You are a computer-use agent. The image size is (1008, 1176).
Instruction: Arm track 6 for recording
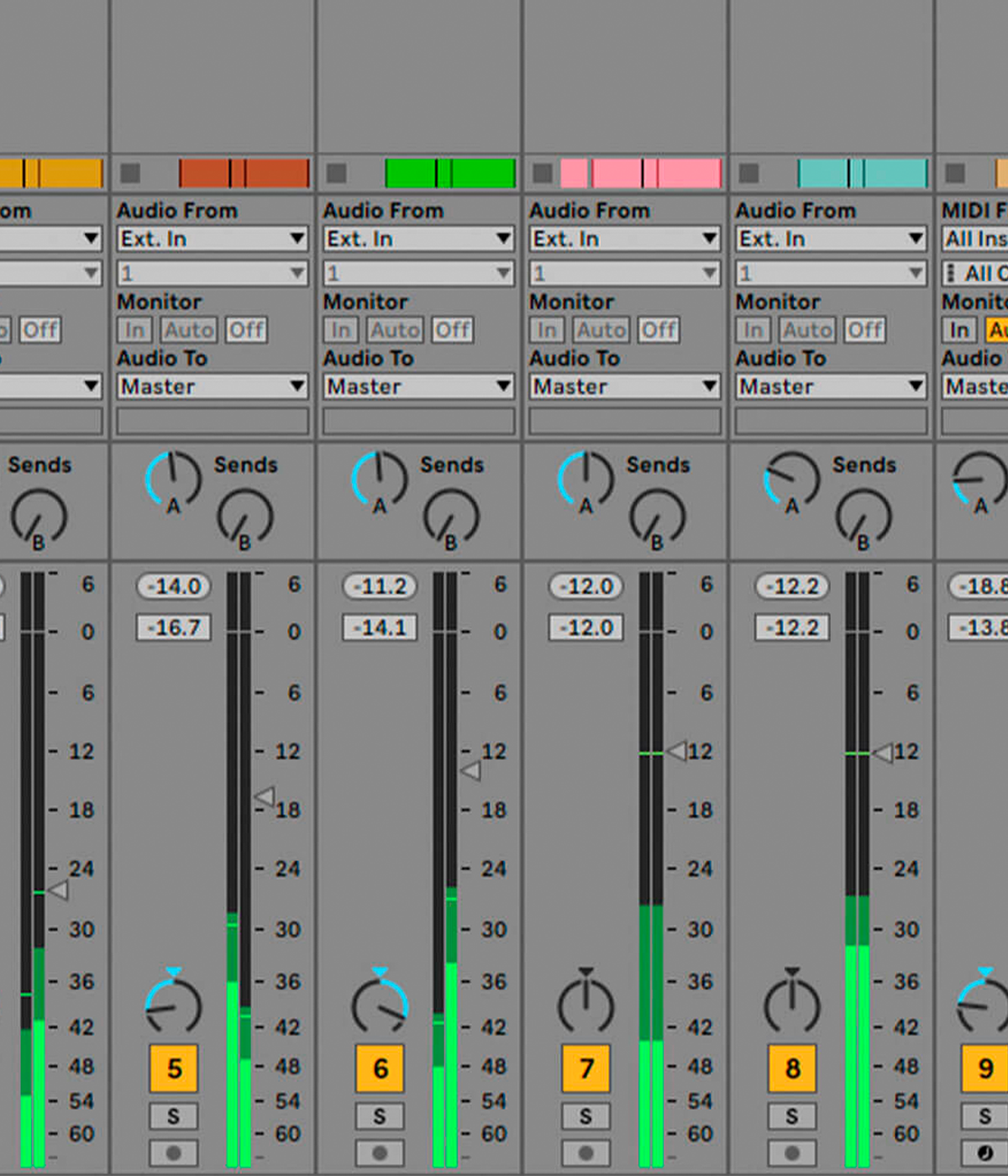coord(380,1152)
